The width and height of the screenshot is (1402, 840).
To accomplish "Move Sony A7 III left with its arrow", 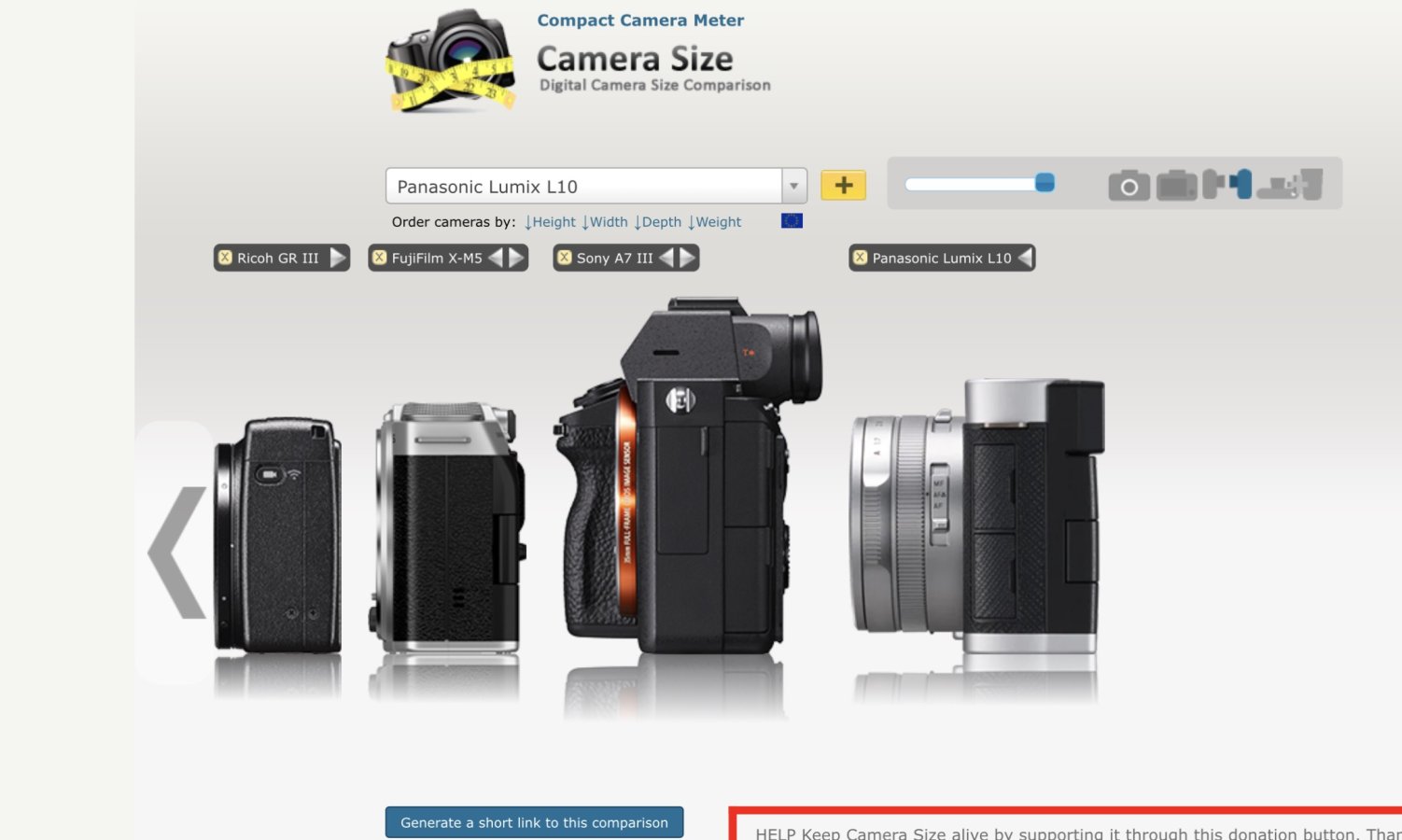I will point(666,258).
